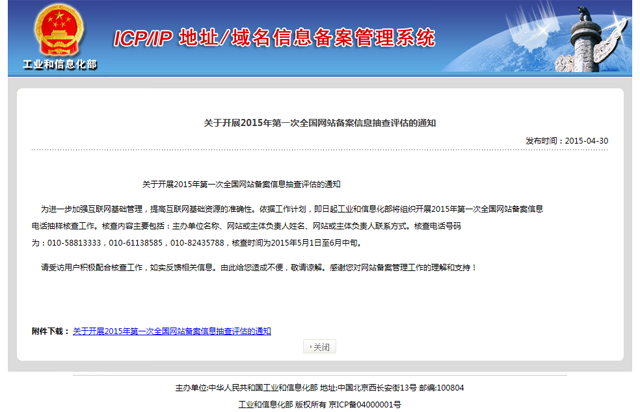The image size is (640, 412).
Task: Click the footer line 主办单位:中华人民共和国工业和信息化部
Action: click(x=320, y=388)
